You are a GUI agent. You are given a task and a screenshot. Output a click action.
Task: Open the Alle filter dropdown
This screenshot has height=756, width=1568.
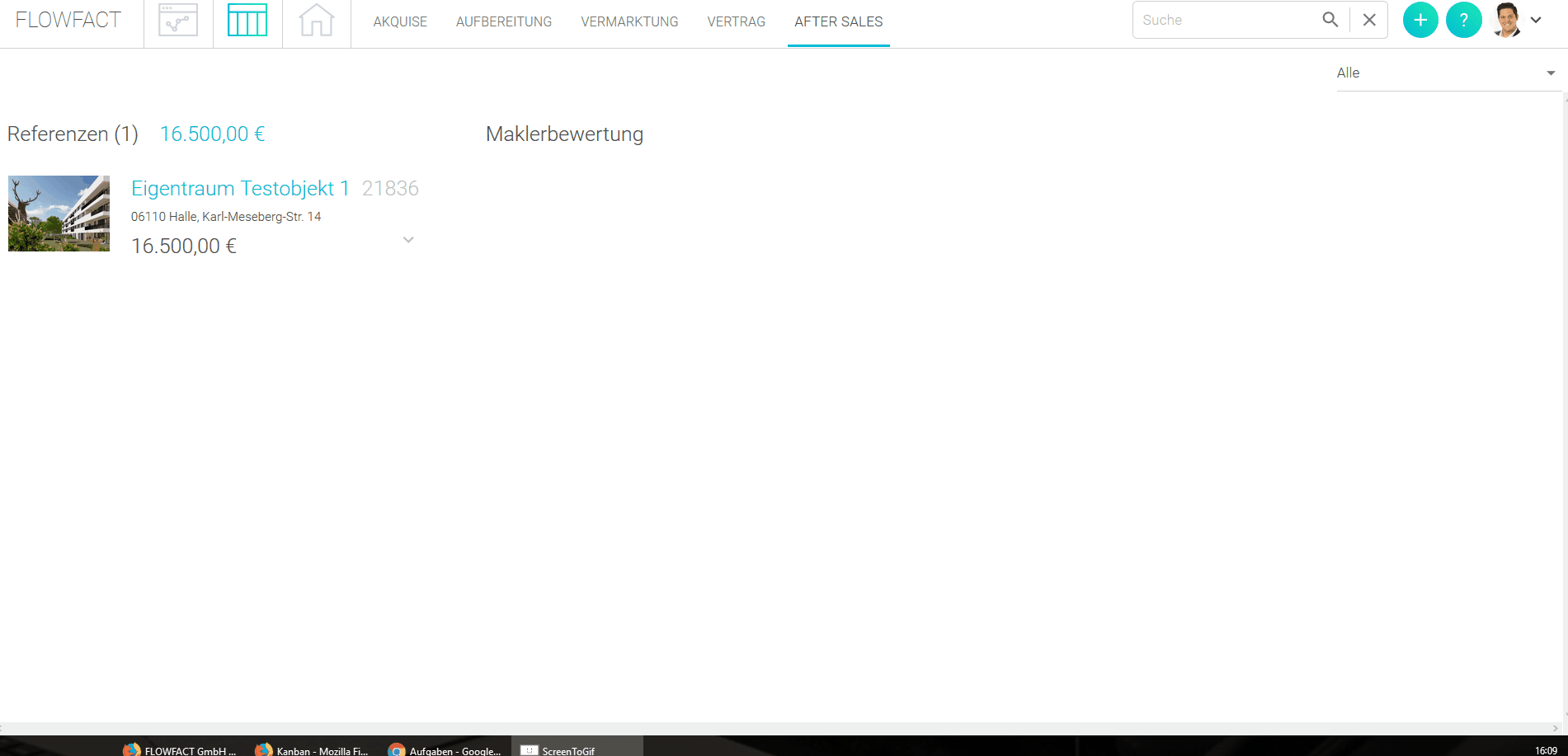[x=1445, y=73]
